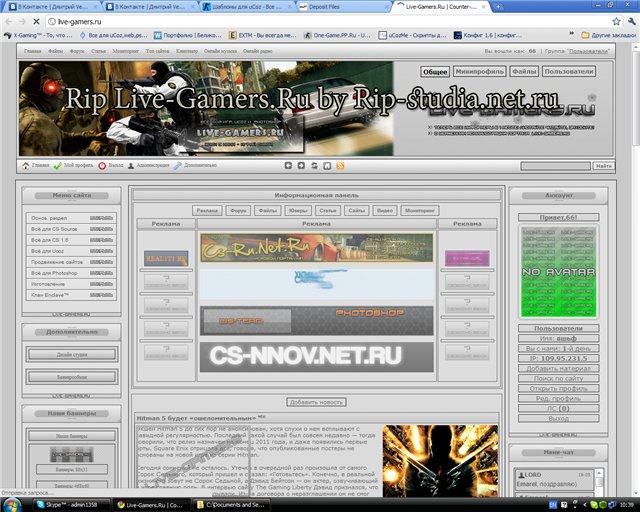Open a new browser tab

[x=498, y=7]
